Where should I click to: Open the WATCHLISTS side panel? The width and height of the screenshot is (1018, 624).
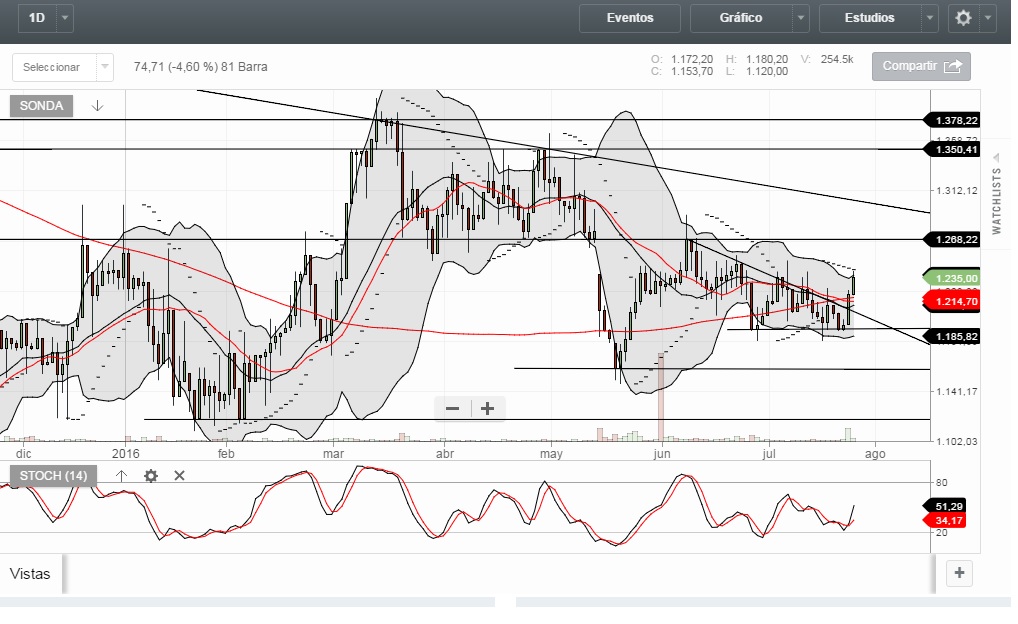[x=996, y=201]
